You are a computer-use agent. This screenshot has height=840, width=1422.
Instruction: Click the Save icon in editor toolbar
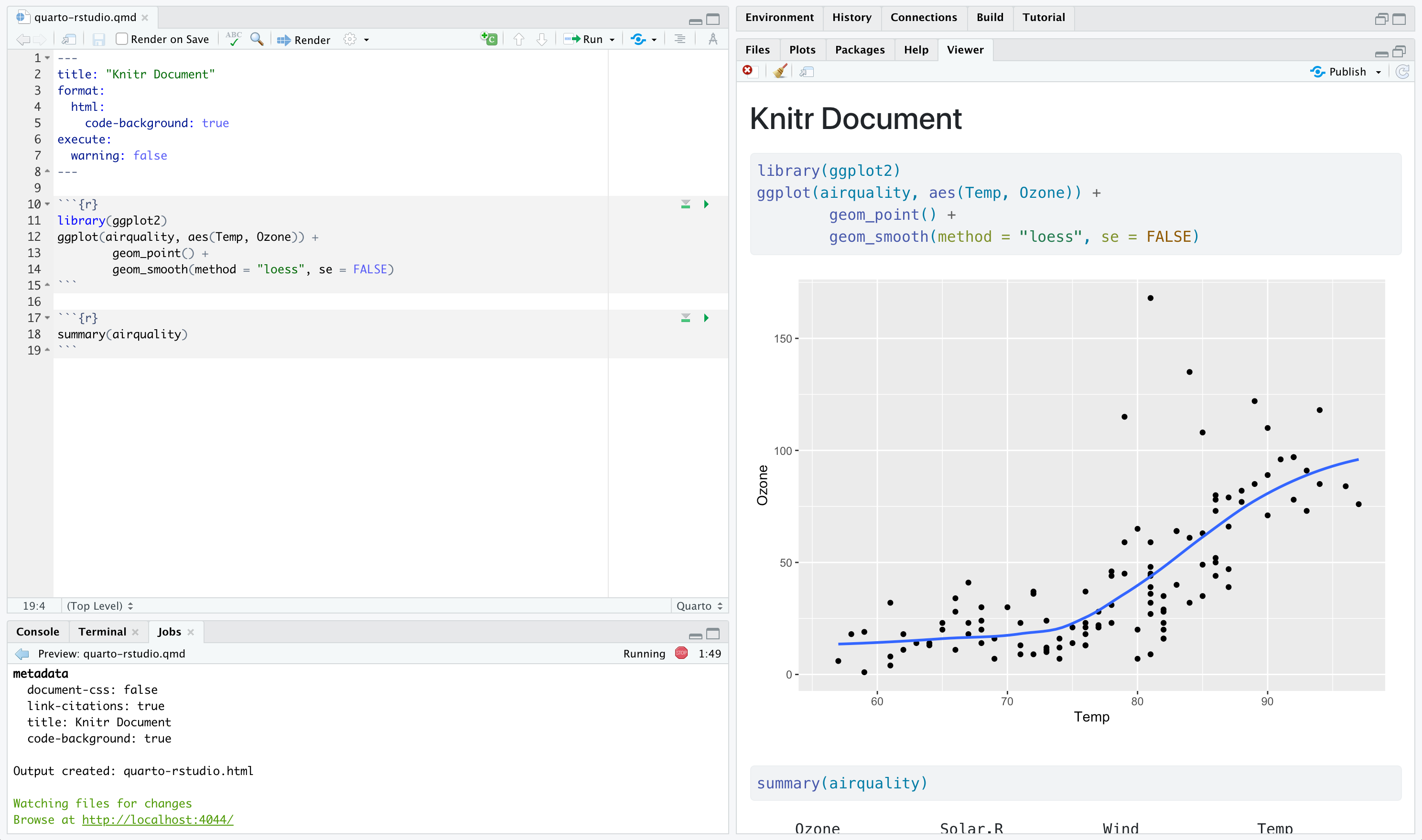pos(98,39)
